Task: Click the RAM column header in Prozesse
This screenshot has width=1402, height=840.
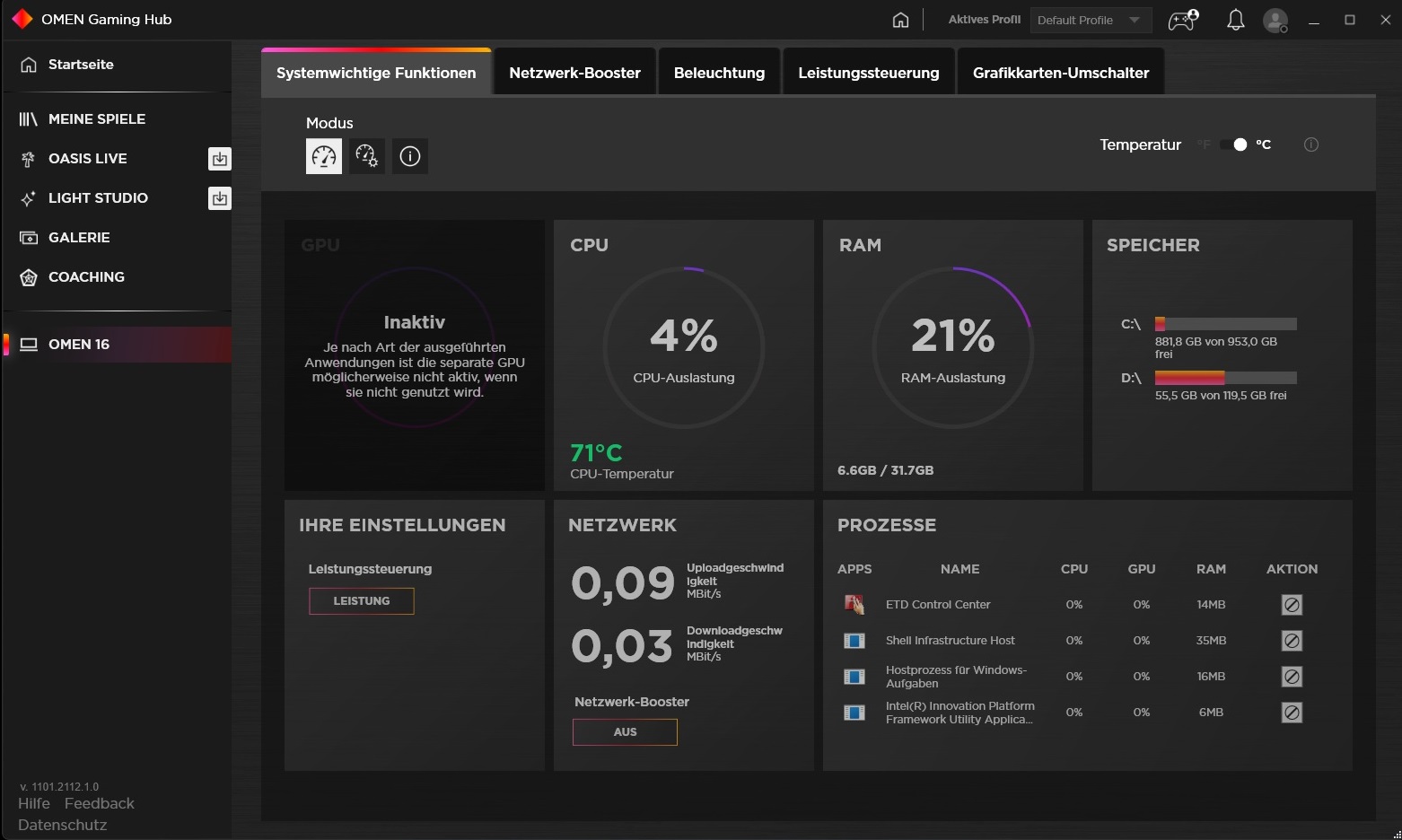Action: tap(1211, 569)
